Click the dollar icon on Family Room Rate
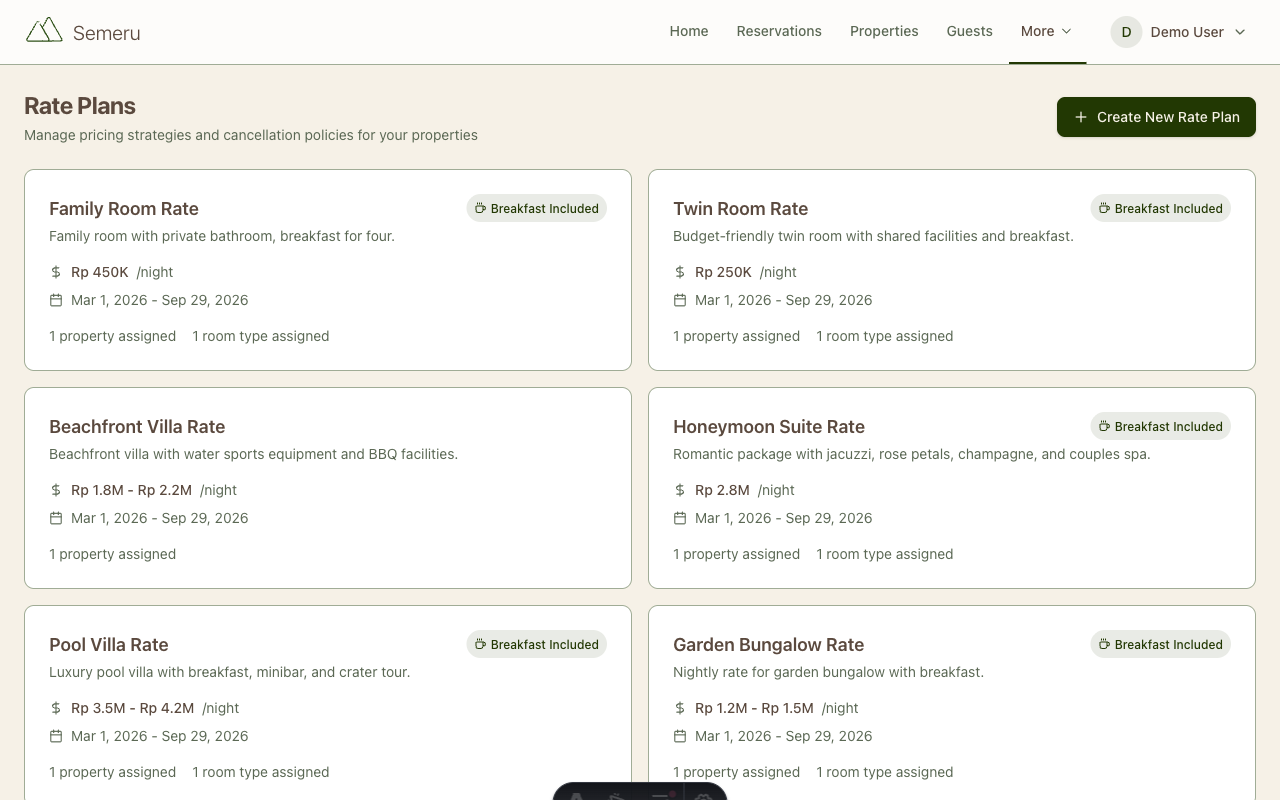This screenshot has width=1280, height=800. click(x=56, y=272)
